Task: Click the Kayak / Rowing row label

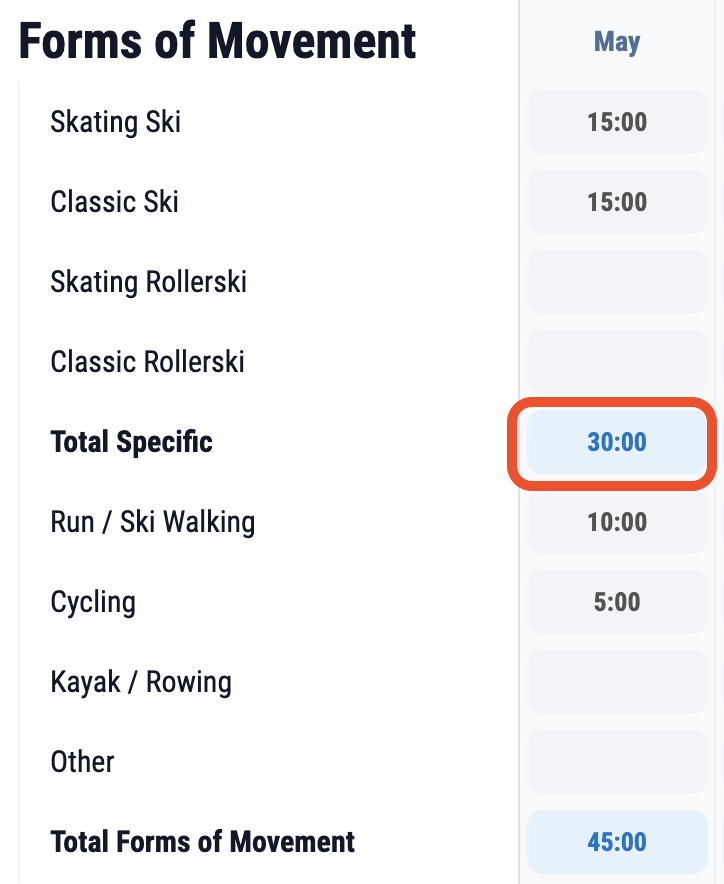Action: pos(141,683)
